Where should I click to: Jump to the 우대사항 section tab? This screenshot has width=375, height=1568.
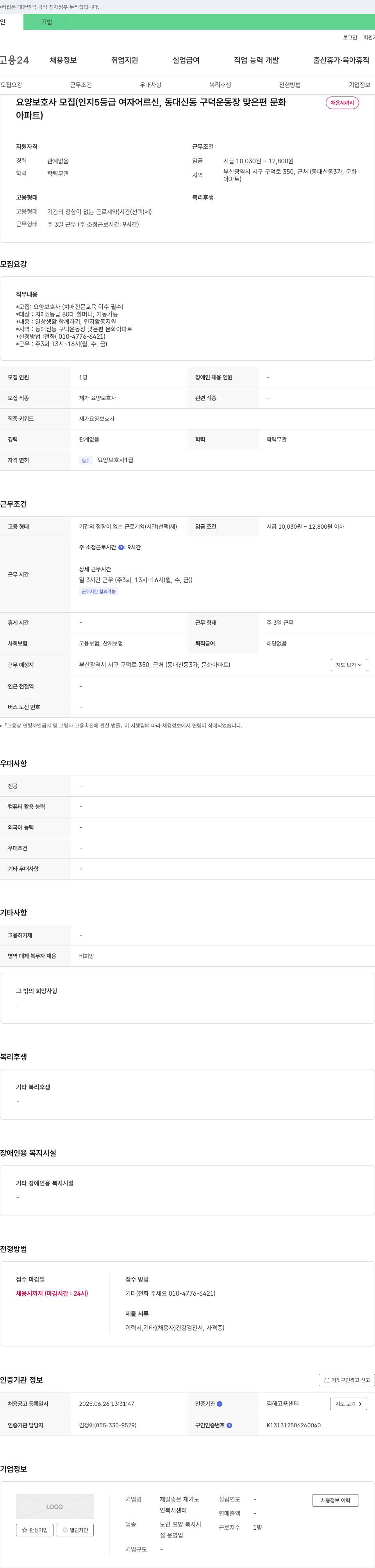[x=150, y=85]
